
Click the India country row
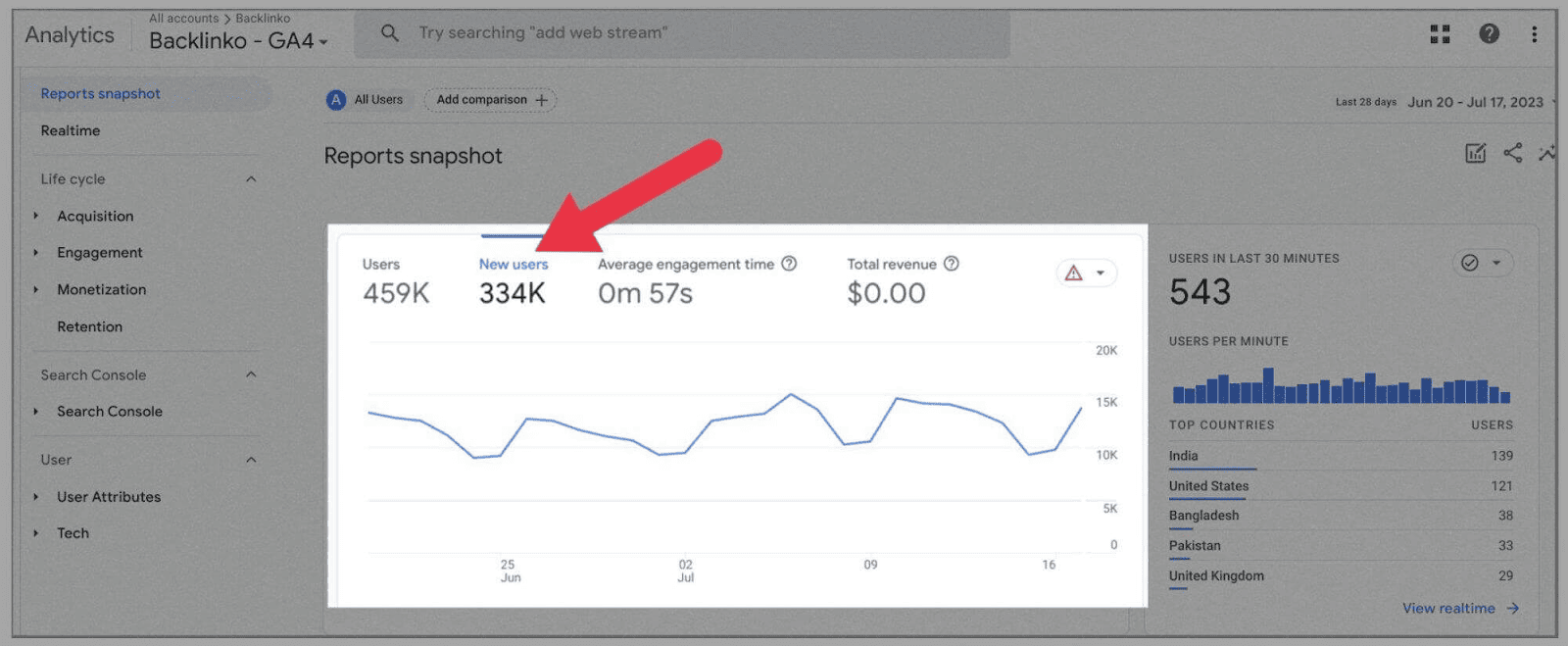click(x=1341, y=457)
